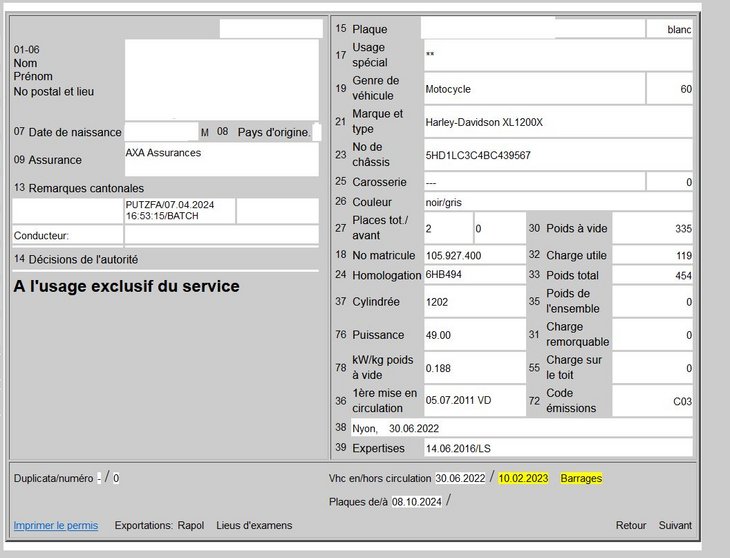
Task: Select the highlighted date 10.02.2023
Action: click(524, 478)
